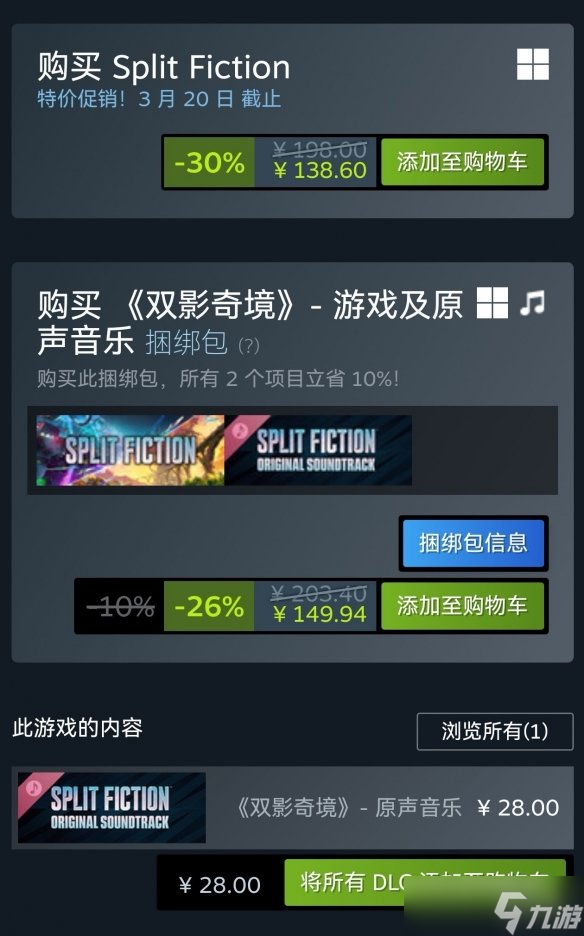Click 浏览所有(1) to browse all content
Viewport: 584px width, 936px height.
[x=494, y=731]
